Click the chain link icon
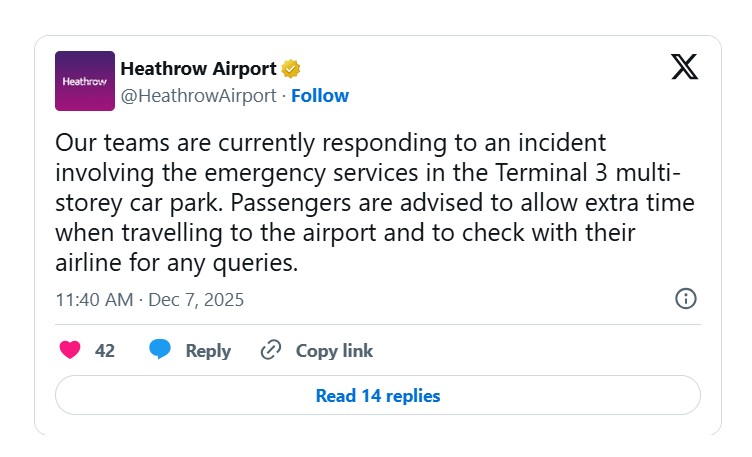 270,350
